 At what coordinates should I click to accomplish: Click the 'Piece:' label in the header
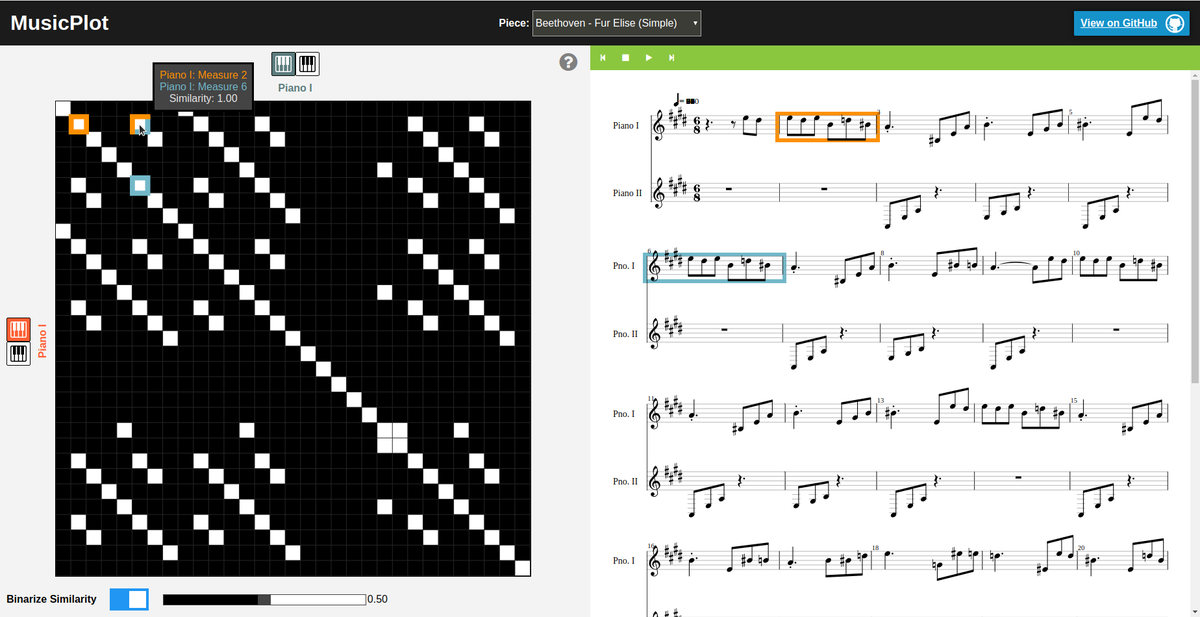coord(513,23)
